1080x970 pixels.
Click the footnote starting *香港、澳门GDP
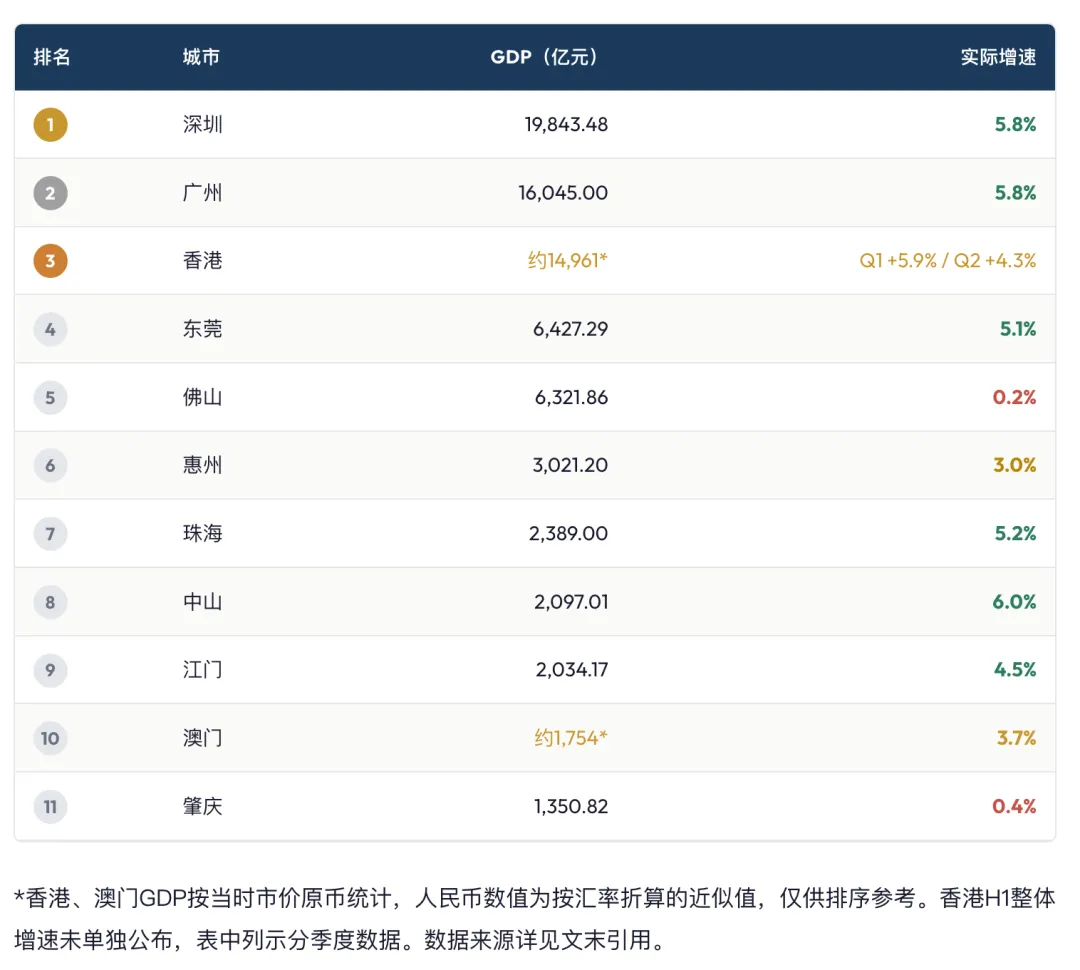[534, 919]
